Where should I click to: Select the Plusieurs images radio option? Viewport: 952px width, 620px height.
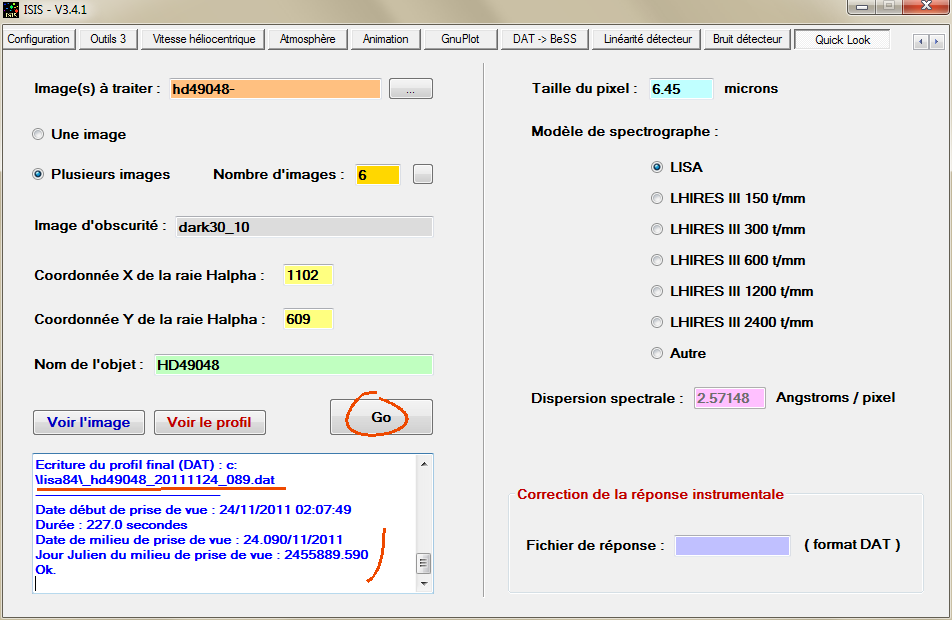click(x=39, y=174)
